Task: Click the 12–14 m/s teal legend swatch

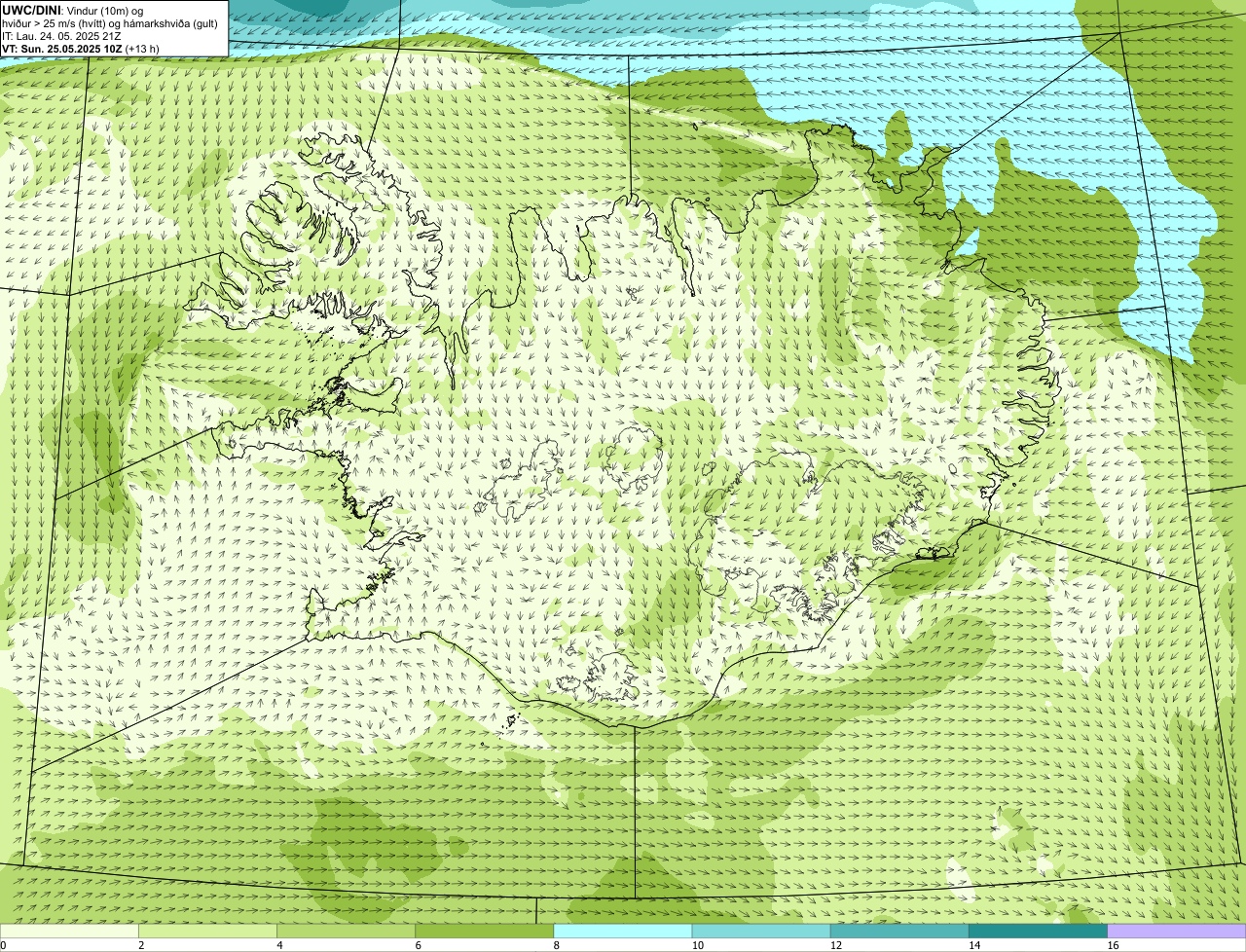Action: coord(899,932)
